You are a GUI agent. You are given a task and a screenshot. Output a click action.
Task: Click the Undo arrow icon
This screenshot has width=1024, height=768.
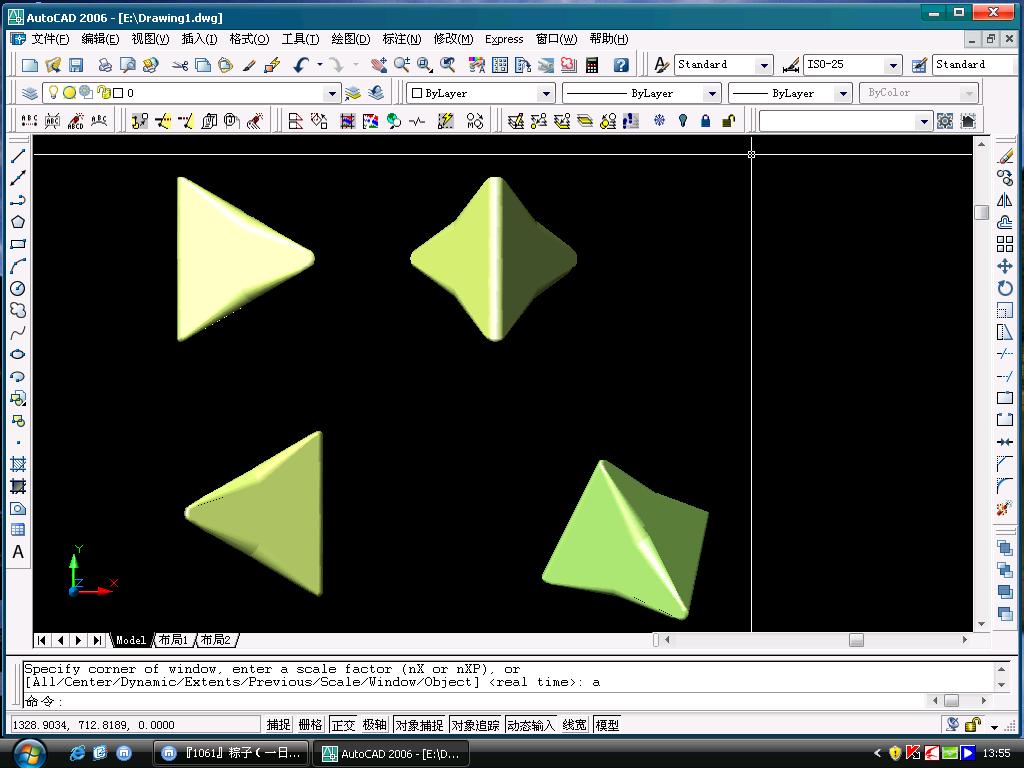(x=301, y=65)
